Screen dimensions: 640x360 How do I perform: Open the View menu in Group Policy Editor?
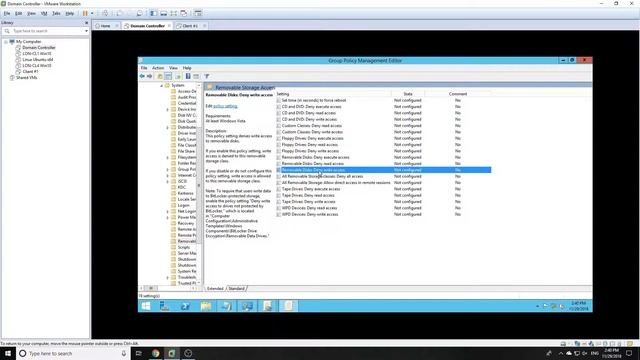(x=173, y=68)
